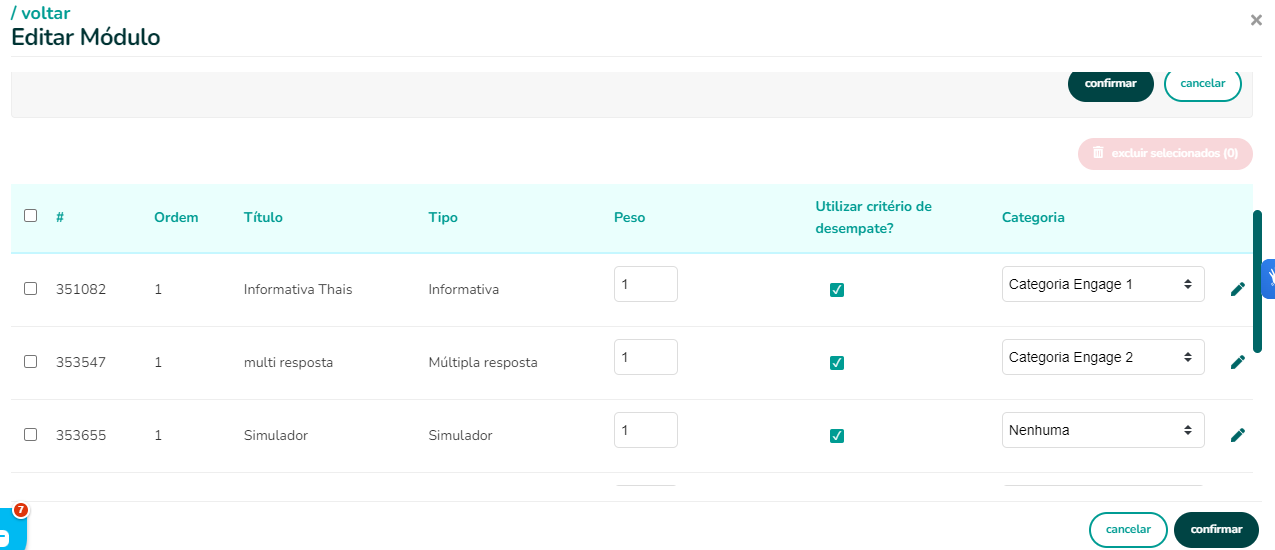This screenshot has width=1275, height=550.
Task: Click Simulador in the Título column
Action: pyautogui.click(x=276, y=435)
